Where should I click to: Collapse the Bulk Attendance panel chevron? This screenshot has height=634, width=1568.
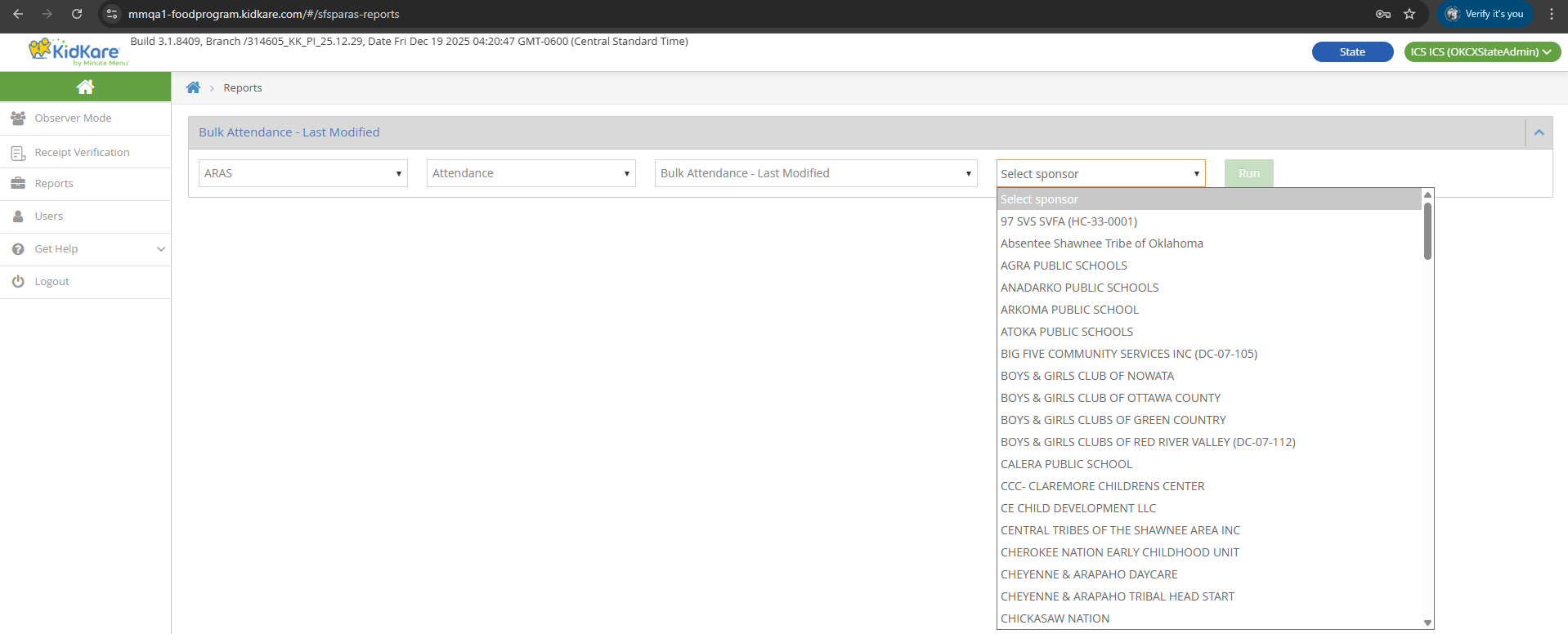click(1539, 132)
